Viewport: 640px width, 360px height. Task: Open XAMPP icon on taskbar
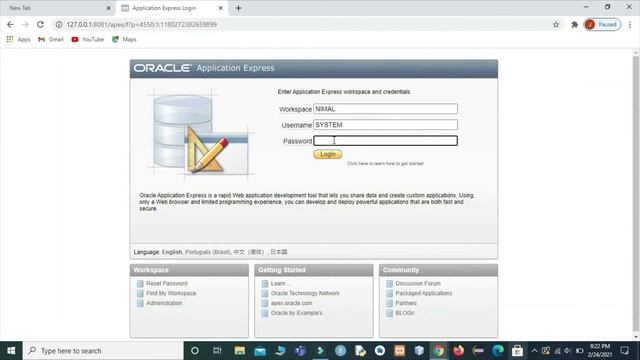[x=400, y=351]
